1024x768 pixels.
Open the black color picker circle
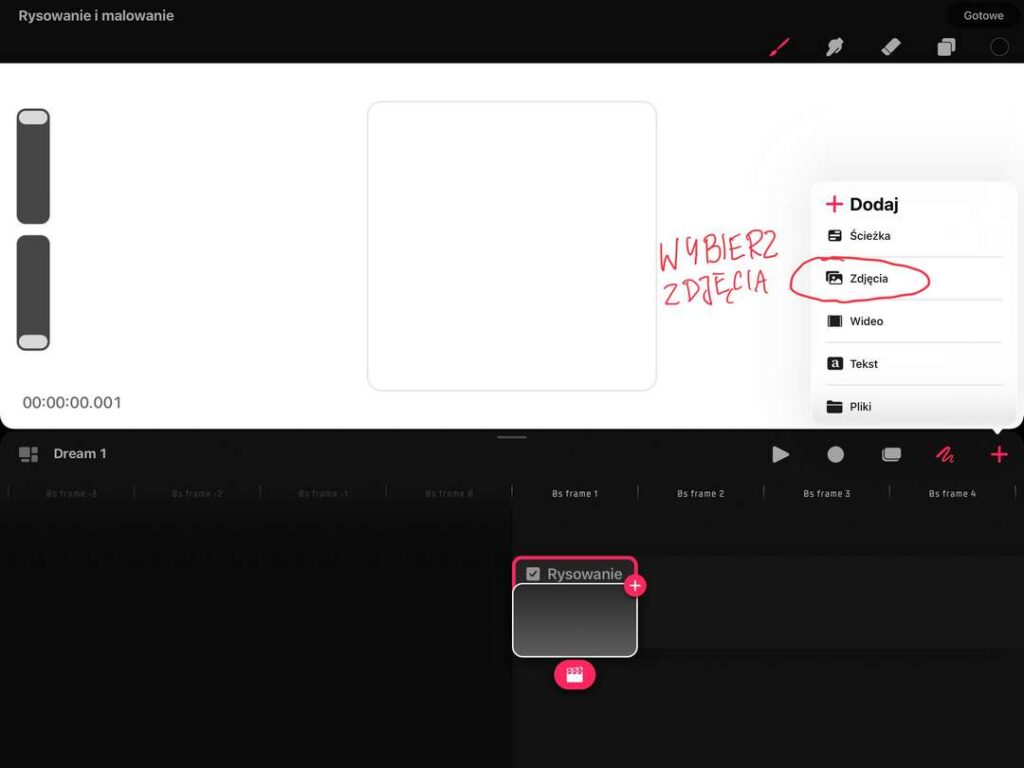(999, 47)
